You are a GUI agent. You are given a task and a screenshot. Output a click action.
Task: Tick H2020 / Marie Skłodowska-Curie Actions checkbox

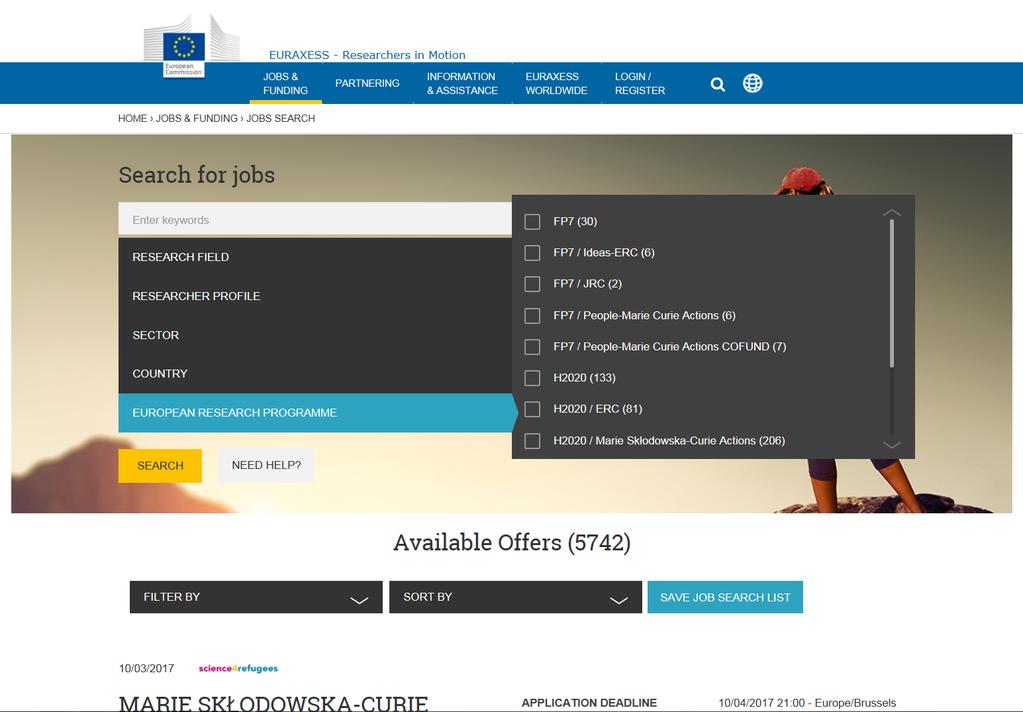tap(532, 441)
